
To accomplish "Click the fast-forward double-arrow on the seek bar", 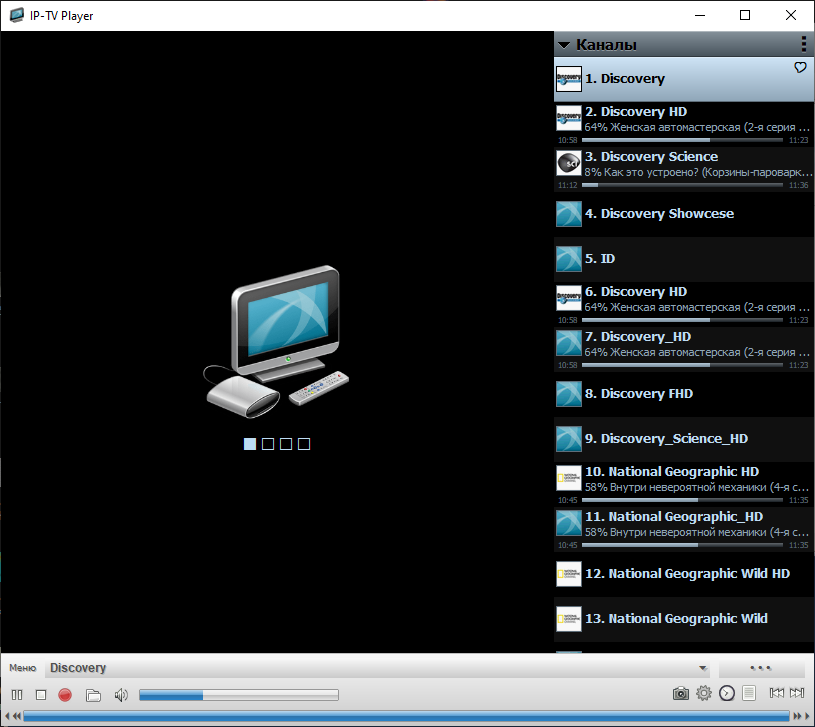I will [797, 716].
